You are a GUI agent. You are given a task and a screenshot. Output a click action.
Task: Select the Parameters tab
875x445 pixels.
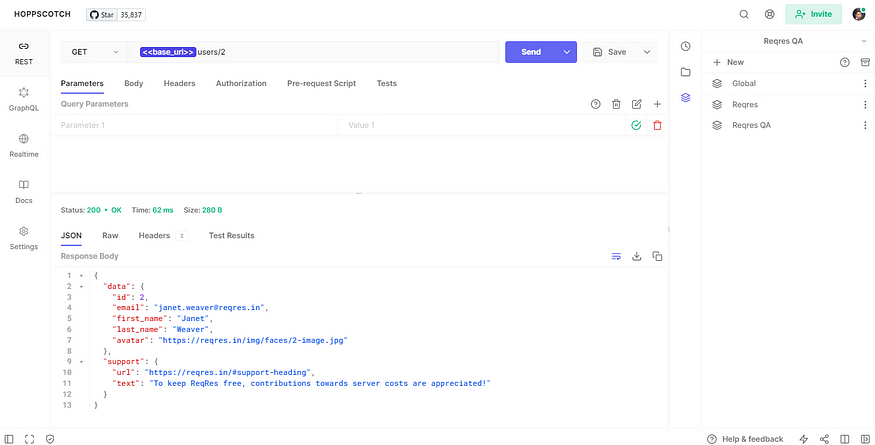pos(82,84)
